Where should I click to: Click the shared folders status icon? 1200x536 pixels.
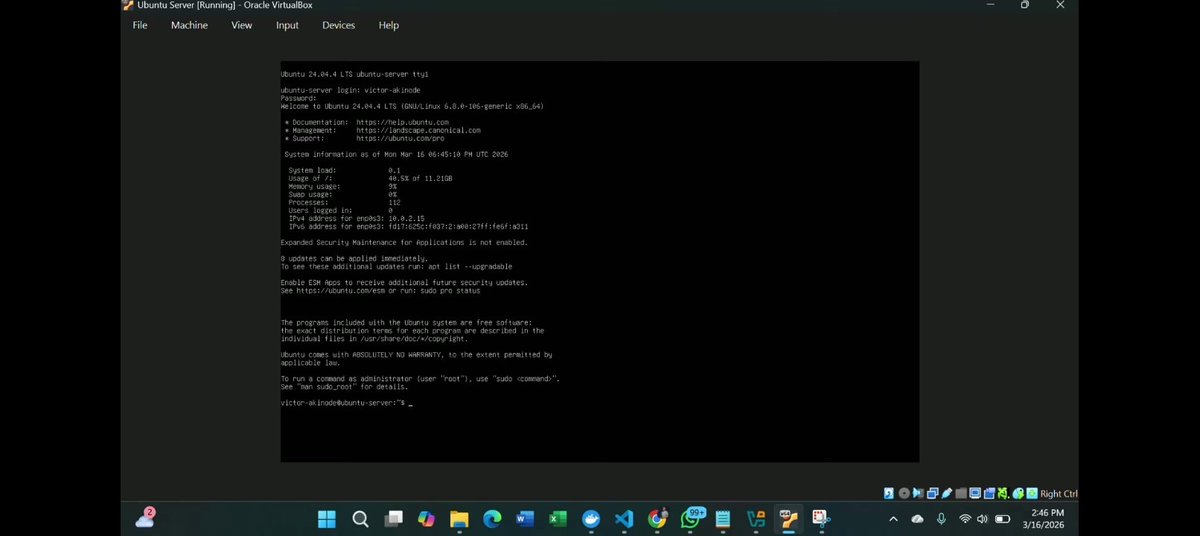(x=961, y=493)
